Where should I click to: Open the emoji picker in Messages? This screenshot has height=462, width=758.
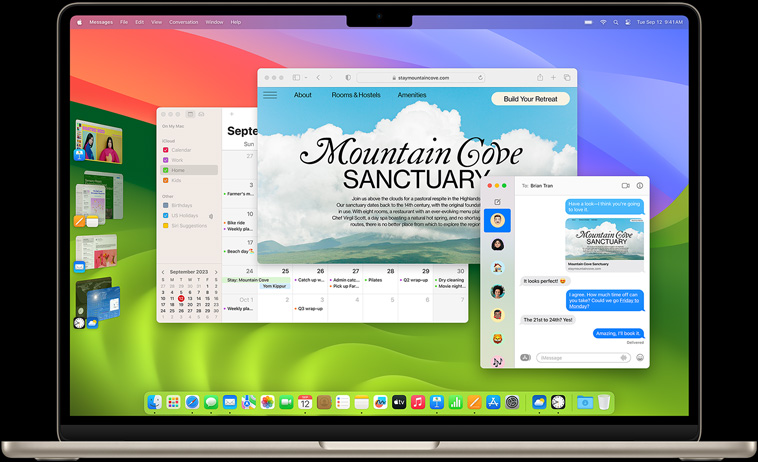click(640, 357)
